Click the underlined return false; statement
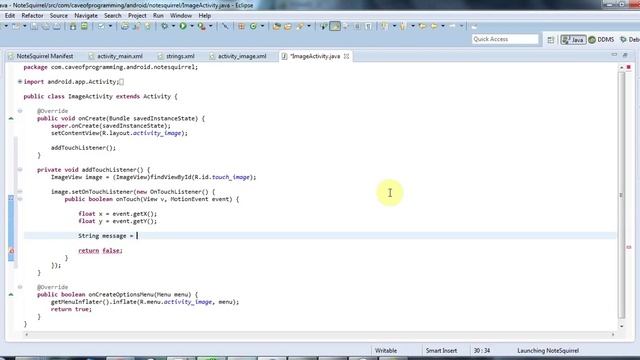Viewport: 640px width, 360px height. 100,251
